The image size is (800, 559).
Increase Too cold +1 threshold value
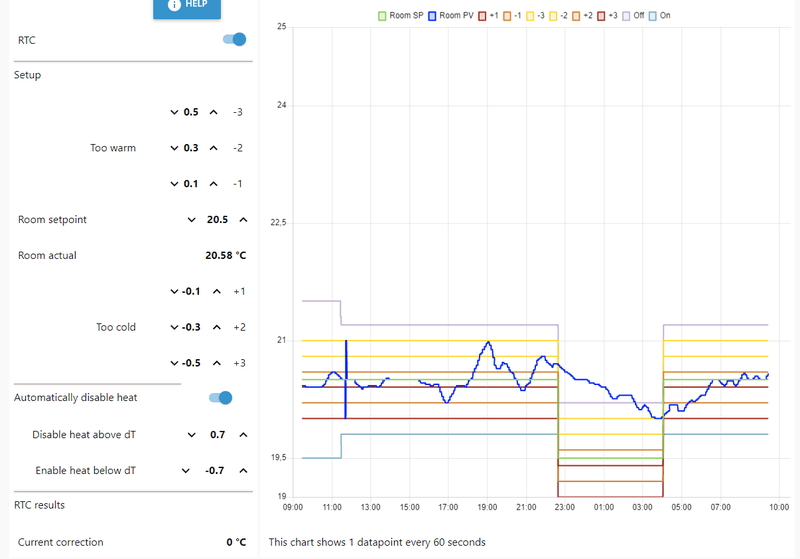pyautogui.click(x=212, y=292)
